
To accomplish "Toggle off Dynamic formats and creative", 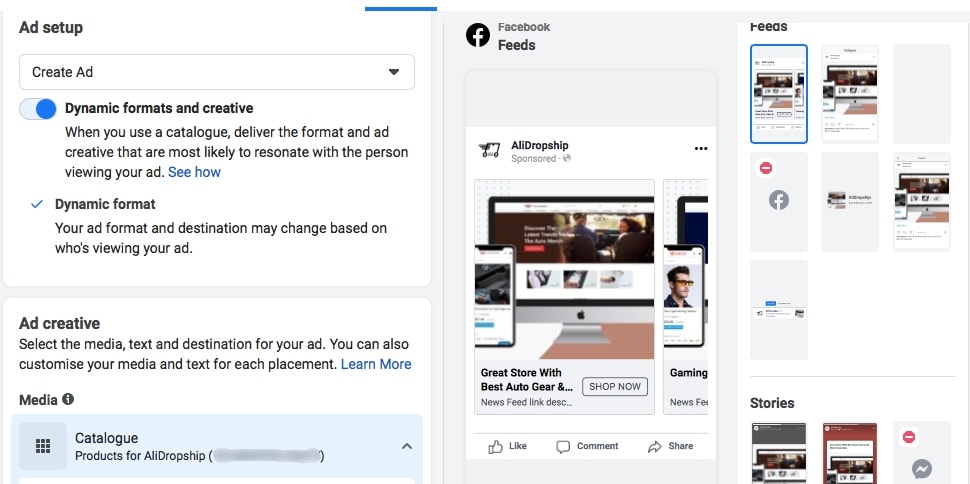I will (38, 109).
